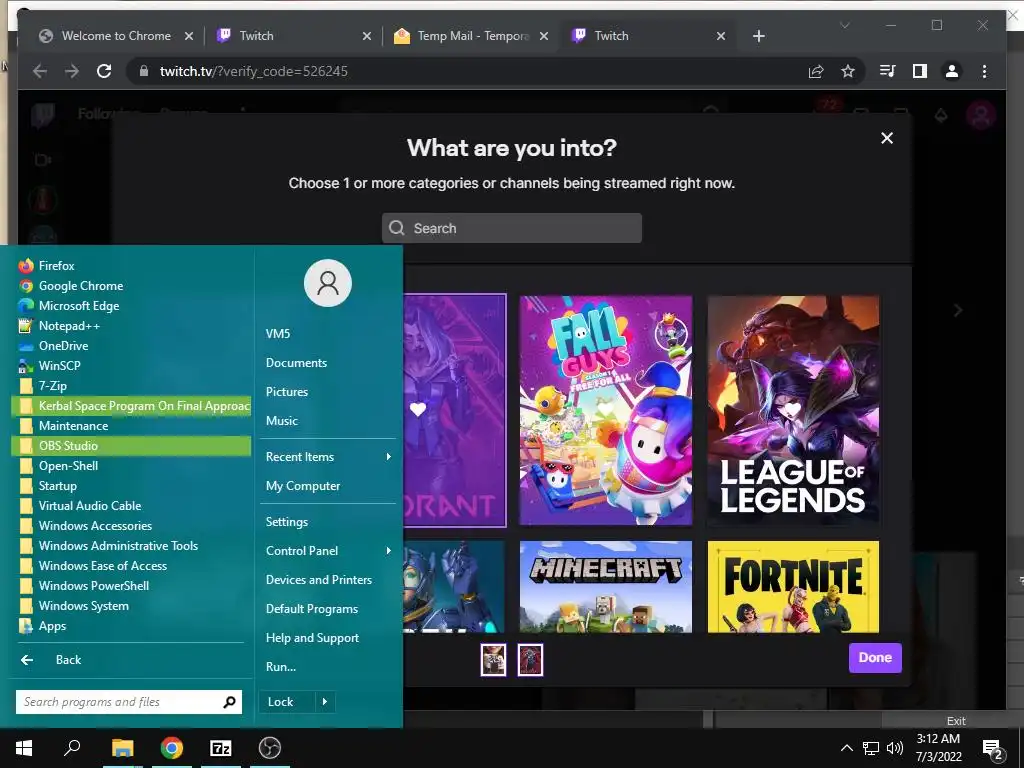
Task: Open Devices and Printers
Action: (319, 580)
